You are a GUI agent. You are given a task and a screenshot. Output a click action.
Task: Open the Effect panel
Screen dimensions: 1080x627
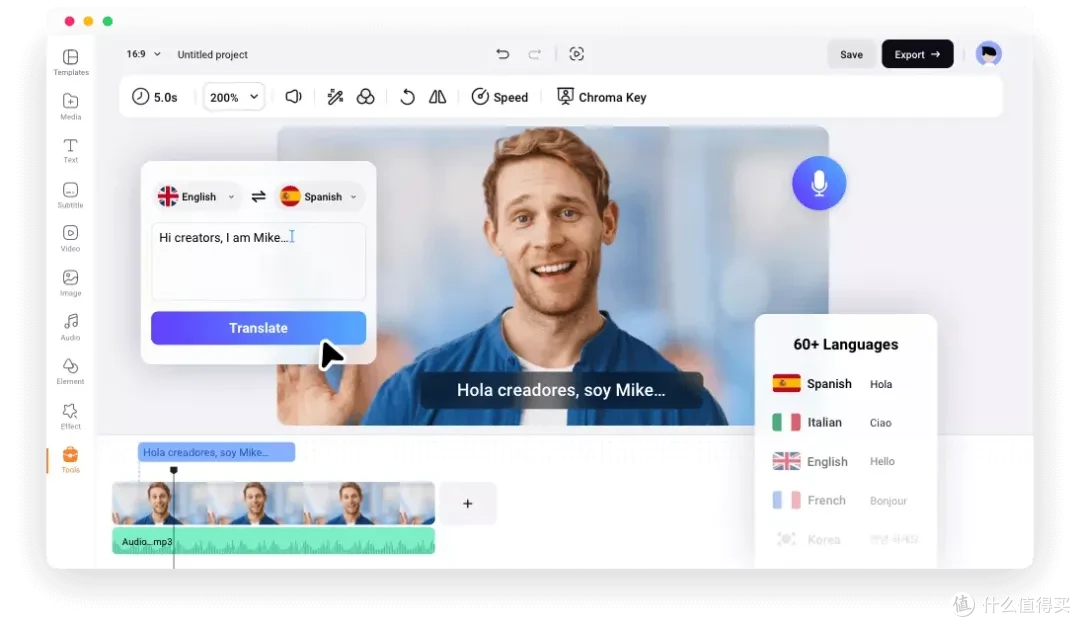(70, 415)
